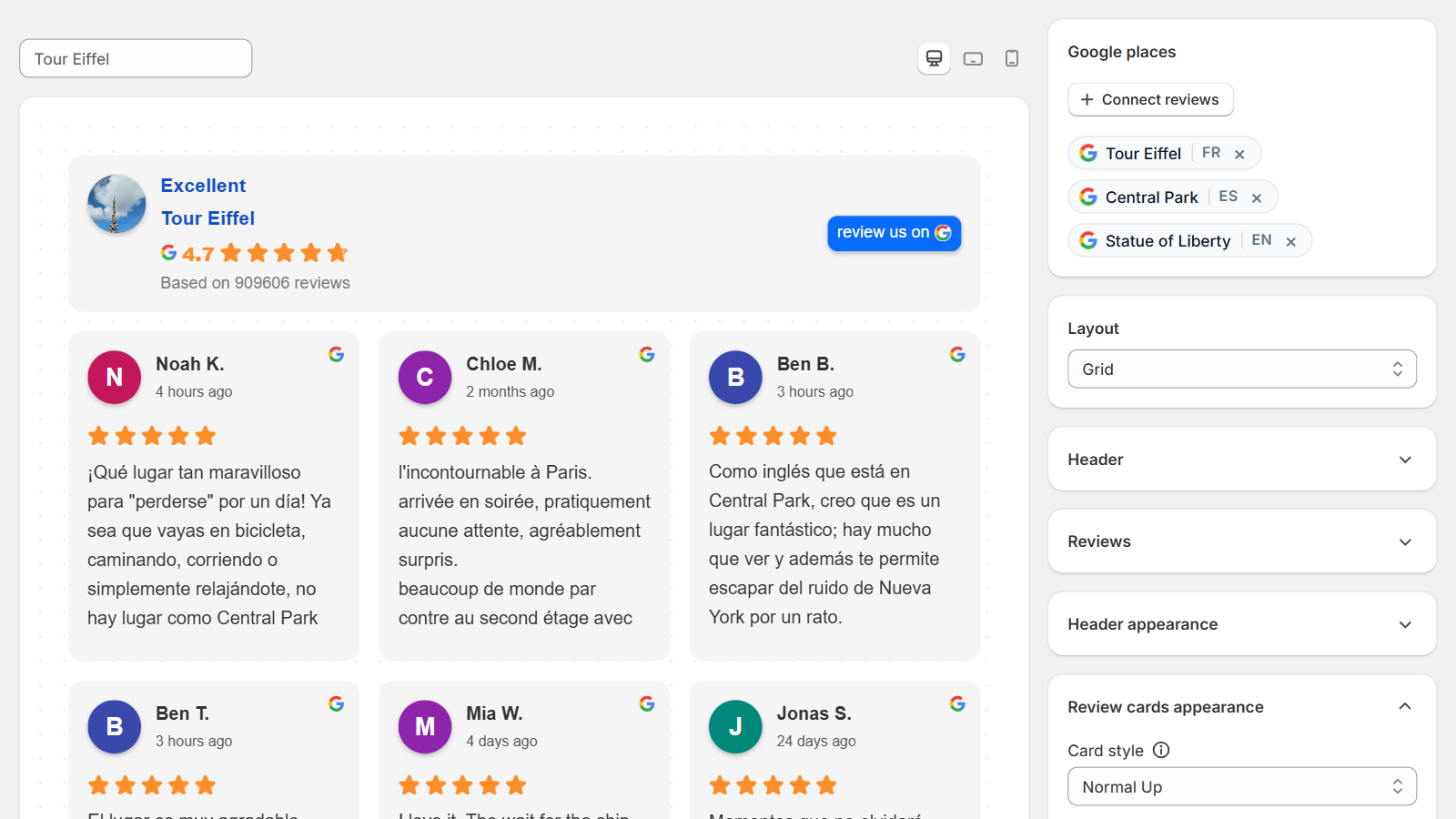Screen dimensions: 1456x819
Task: Click the Connect reviews button
Action: (1150, 99)
